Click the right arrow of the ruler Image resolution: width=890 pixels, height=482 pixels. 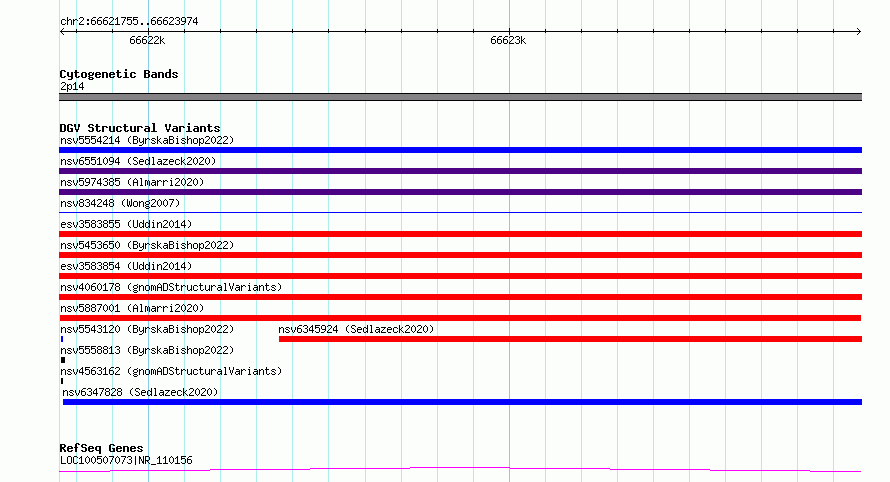click(x=859, y=31)
